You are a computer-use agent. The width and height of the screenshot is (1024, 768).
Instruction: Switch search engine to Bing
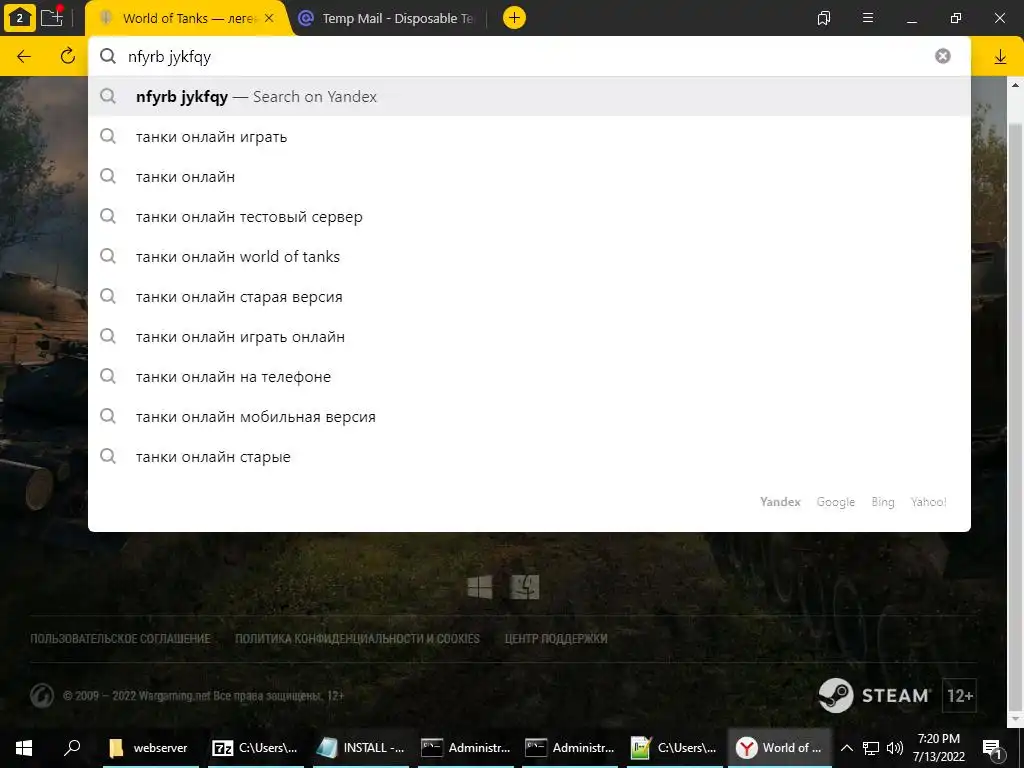[882, 502]
